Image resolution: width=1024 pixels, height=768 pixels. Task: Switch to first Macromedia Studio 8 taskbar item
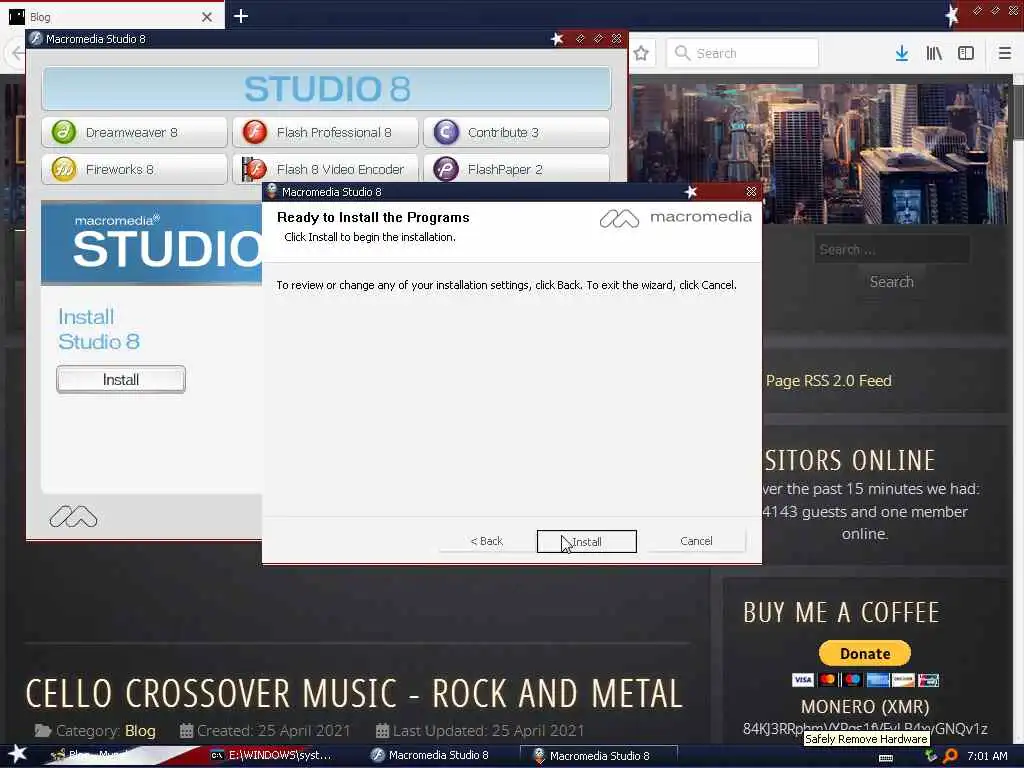[431, 755]
